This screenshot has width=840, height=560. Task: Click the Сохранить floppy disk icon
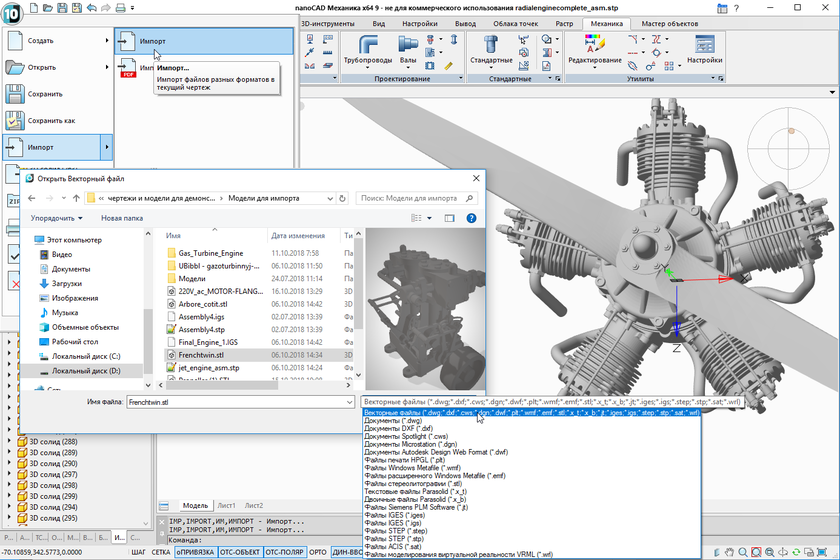tap(15, 94)
